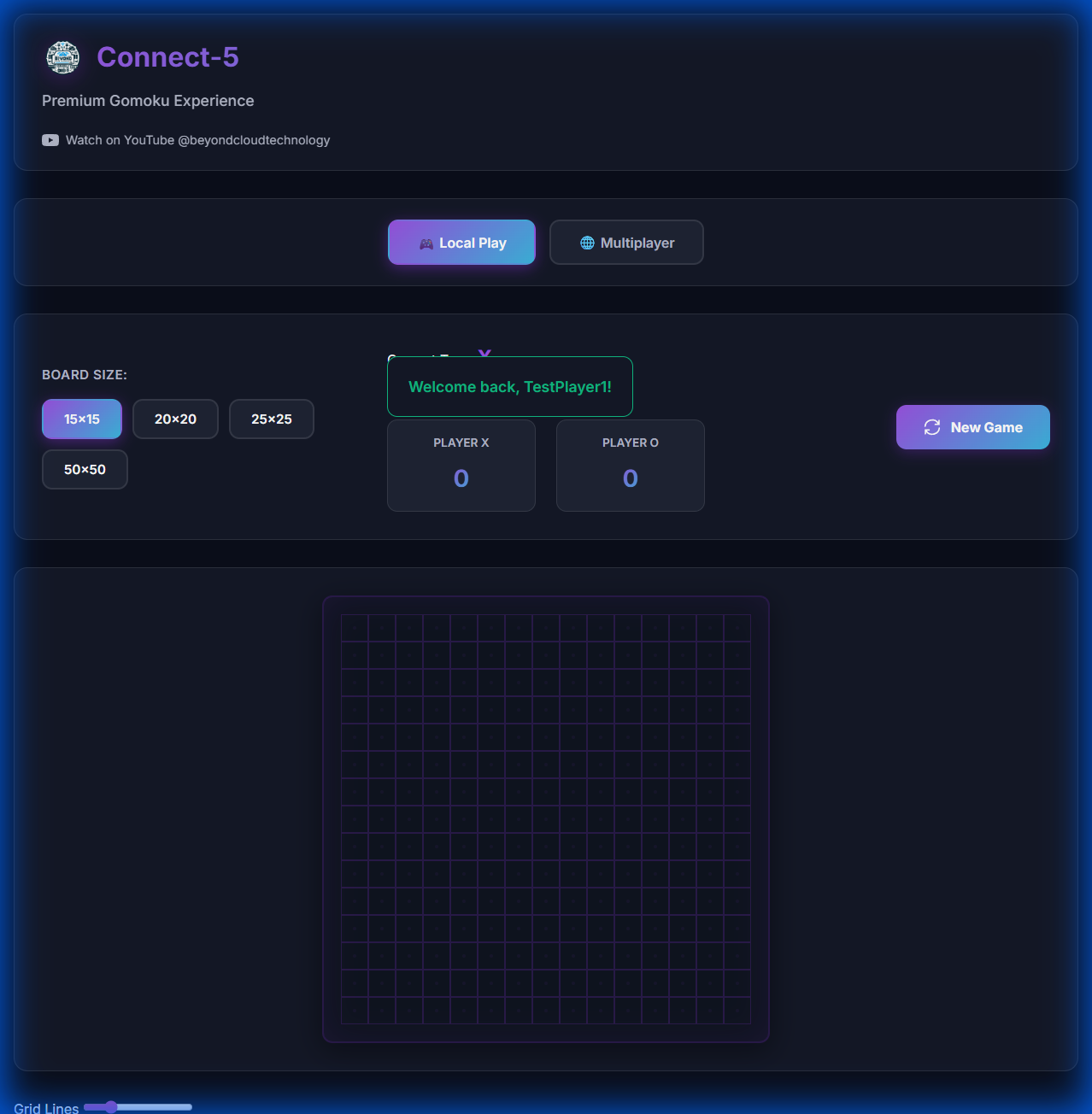Click the Player O score card
The height and width of the screenshot is (1114, 1092).
[x=630, y=466]
